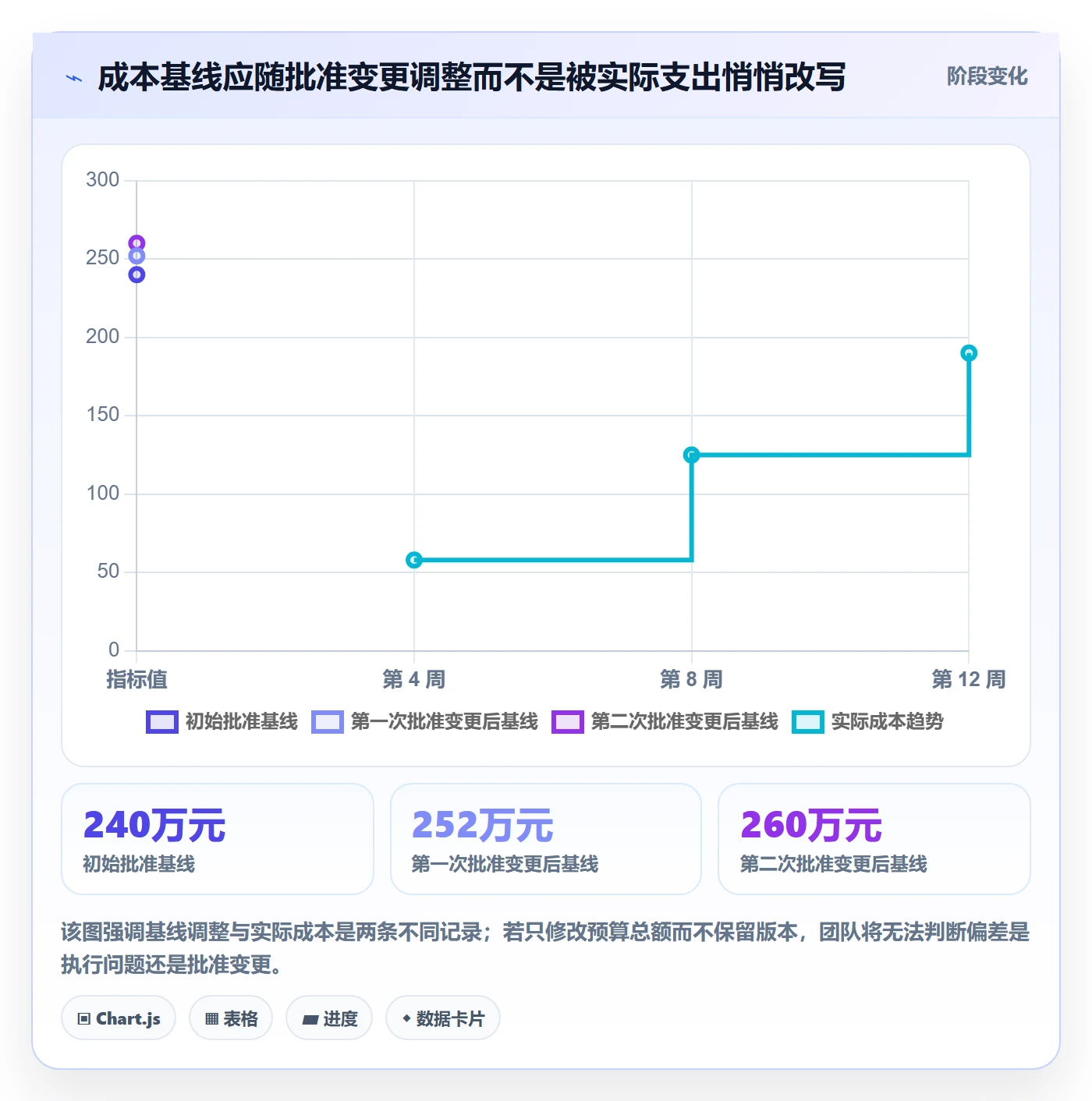This screenshot has height=1101, width=1092.
Task: Select the actual cost point at 第 4 周
Action: coord(414,560)
